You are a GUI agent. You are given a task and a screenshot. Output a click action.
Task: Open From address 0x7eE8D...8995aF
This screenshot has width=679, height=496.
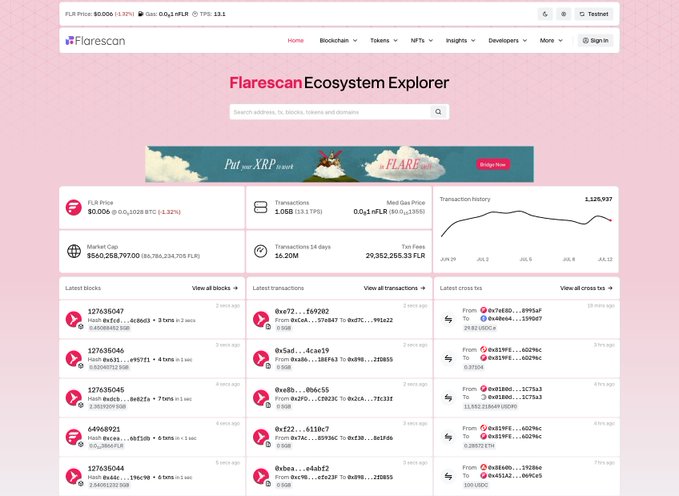514,311
